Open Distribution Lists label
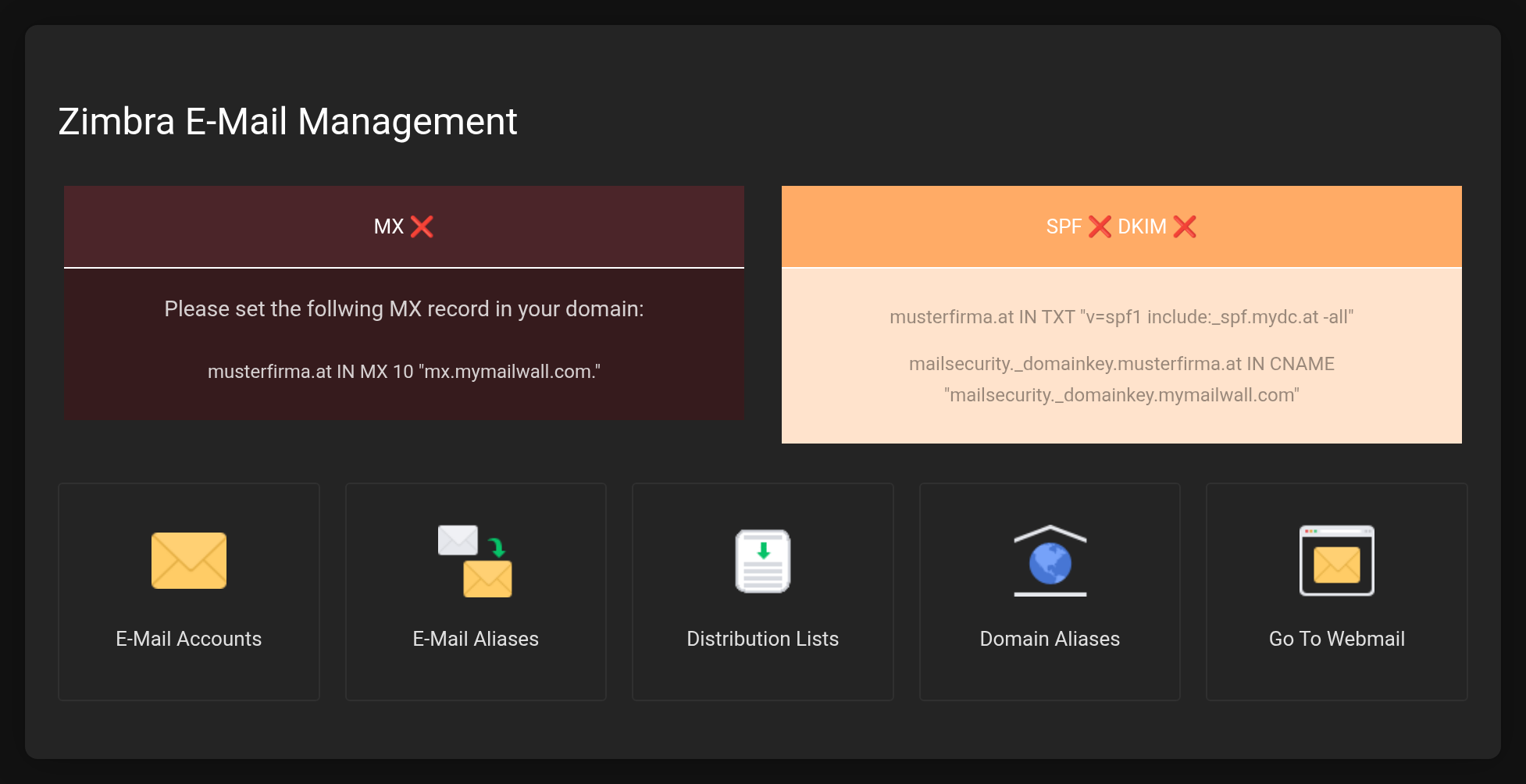The height and width of the screenshot is (784, 1526). [x=763, y=639]
